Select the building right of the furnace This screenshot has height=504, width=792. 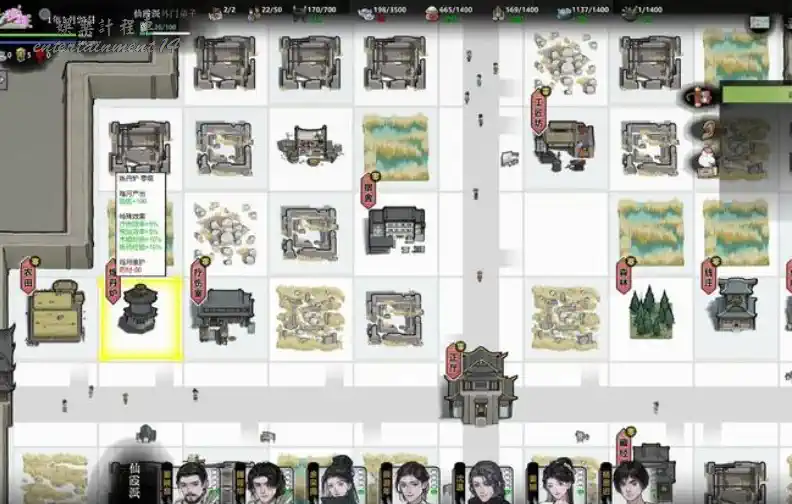(x=224, y=312)
